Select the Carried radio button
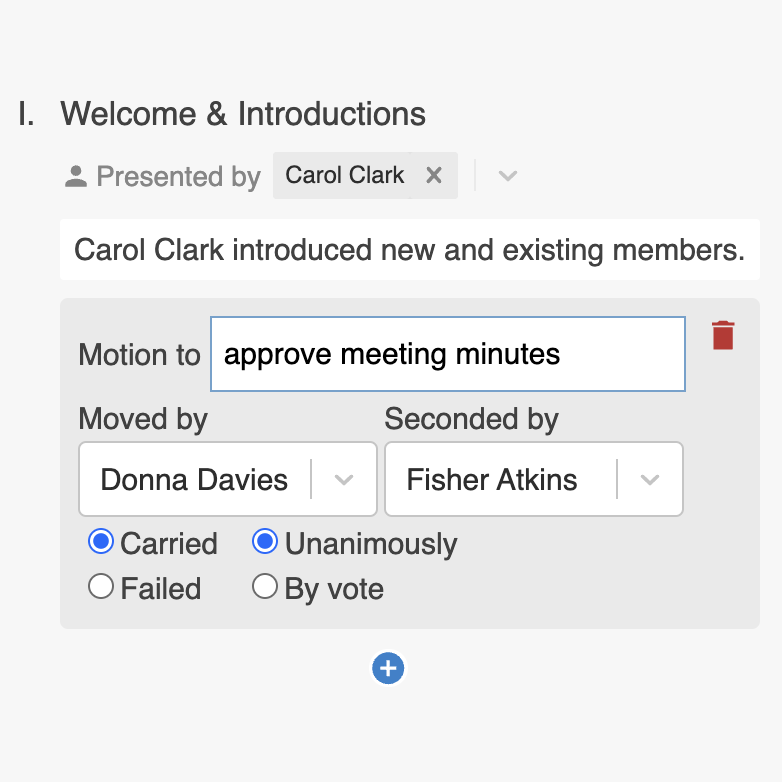This screenshot has height=782, width=782. 101,542
